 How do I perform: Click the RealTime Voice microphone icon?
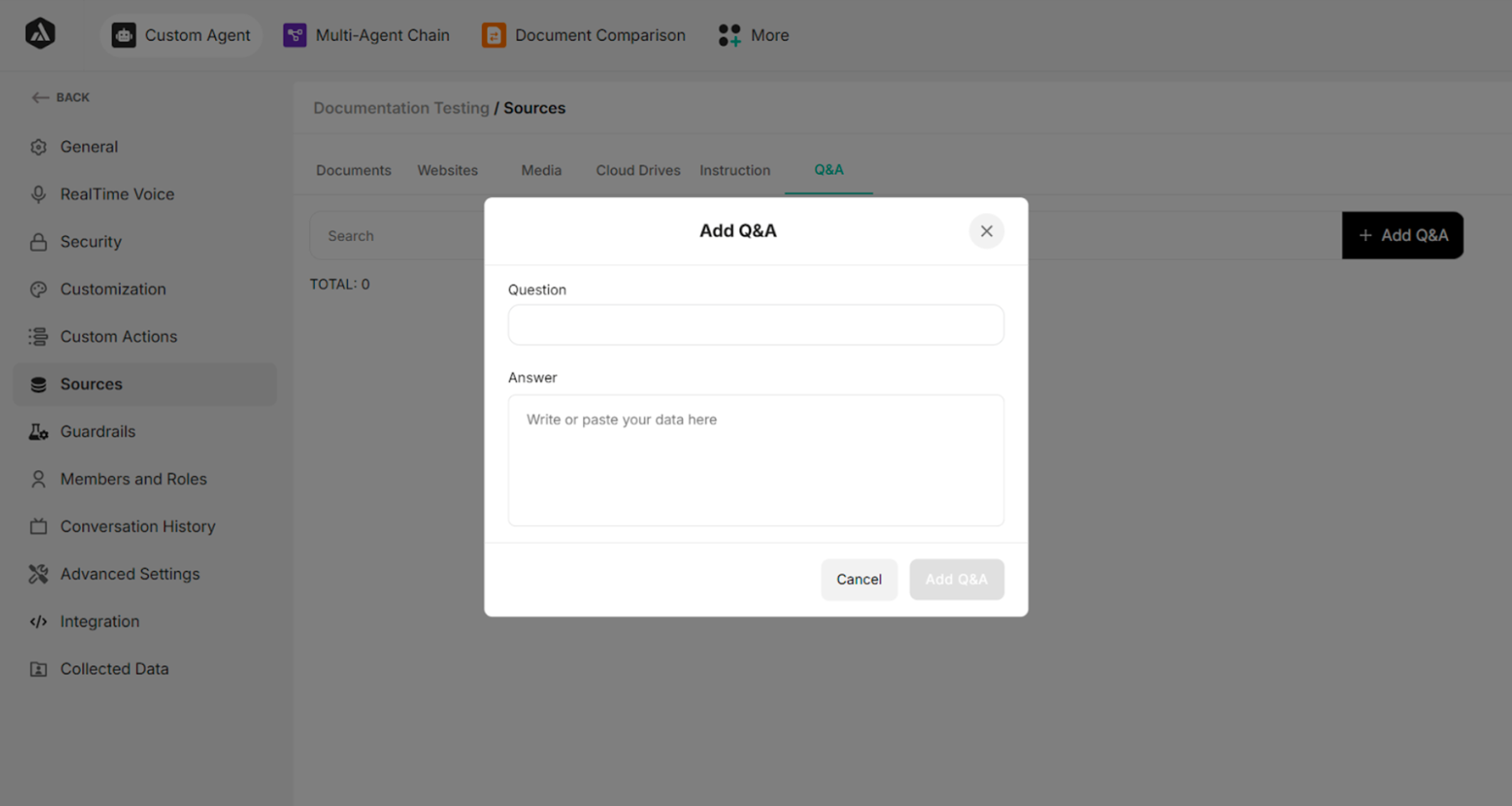tap(38, 194)
